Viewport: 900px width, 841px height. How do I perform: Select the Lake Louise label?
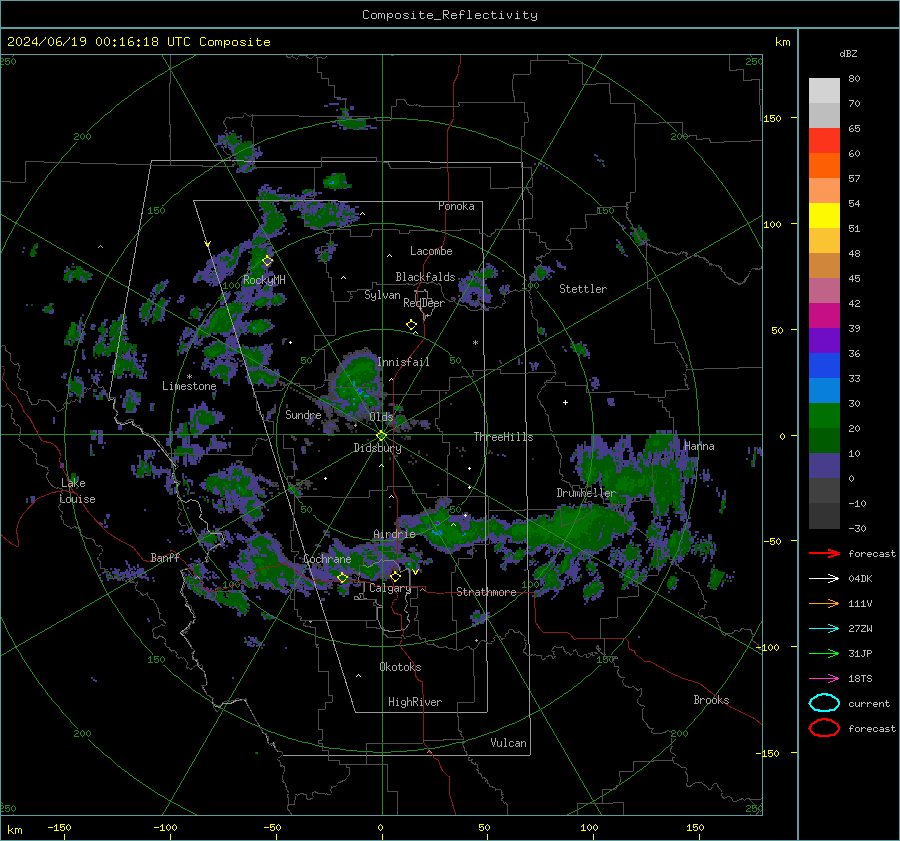coord(77,491)
